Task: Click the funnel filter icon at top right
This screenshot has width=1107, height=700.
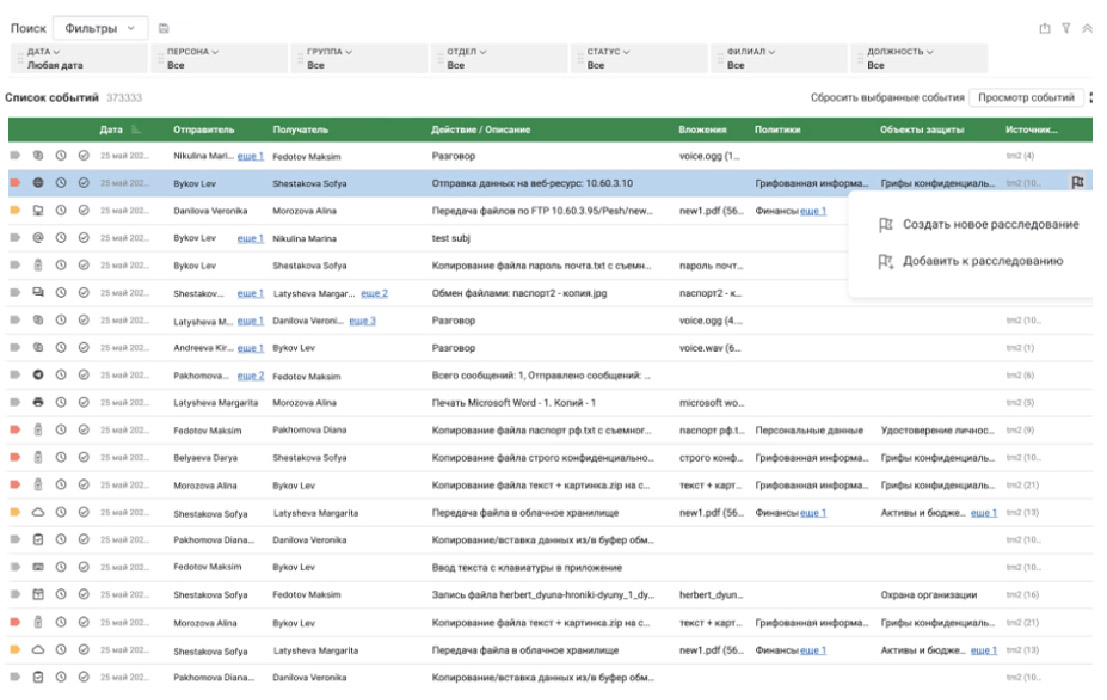Action: (x=1068, y=29)
